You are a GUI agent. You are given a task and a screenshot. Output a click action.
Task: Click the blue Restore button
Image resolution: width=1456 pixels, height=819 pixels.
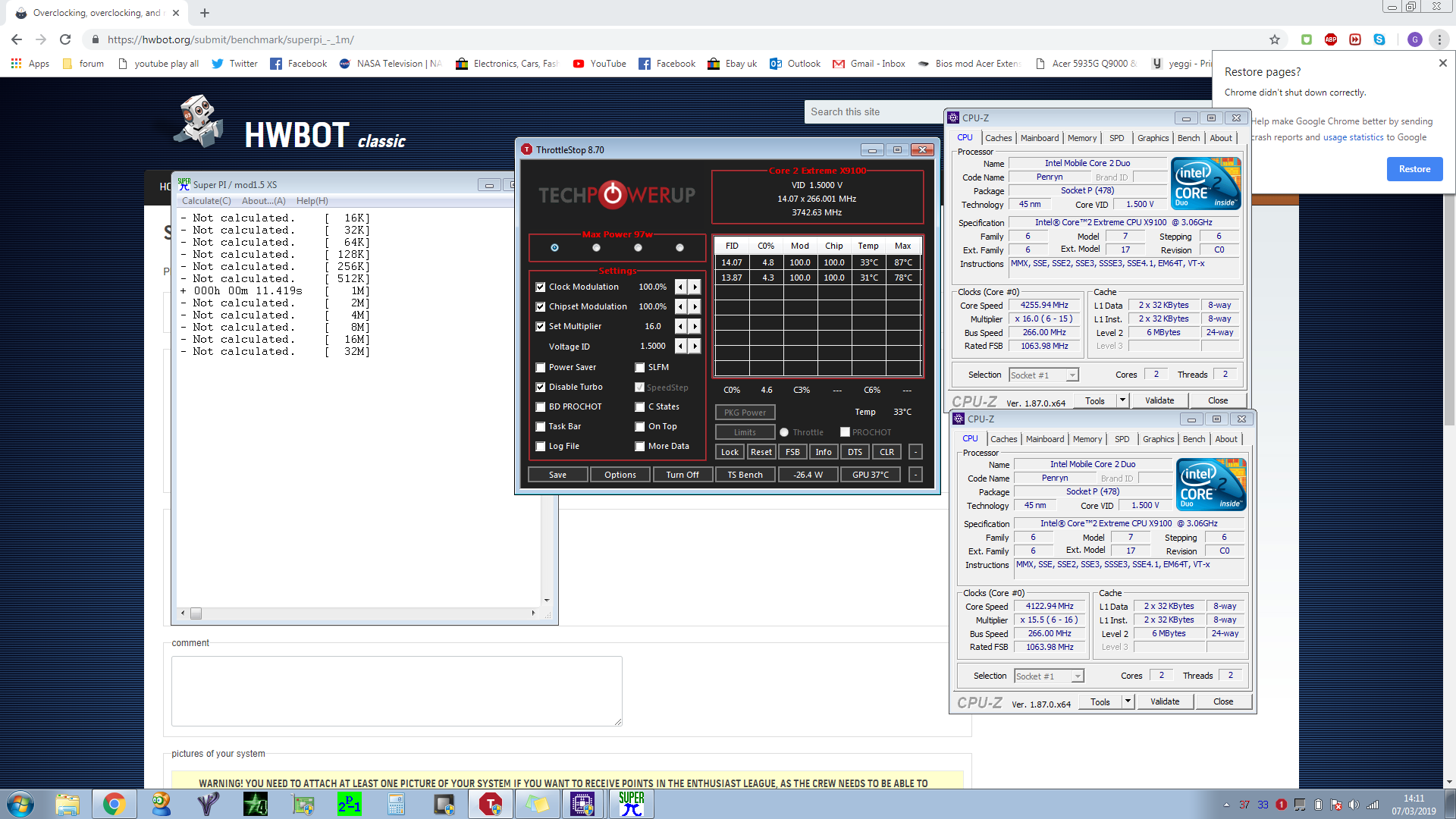coord(1415,169)
